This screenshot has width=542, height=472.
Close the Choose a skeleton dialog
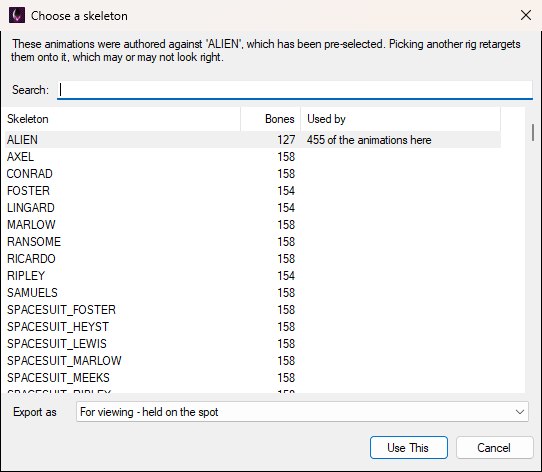tap(526, 15)
